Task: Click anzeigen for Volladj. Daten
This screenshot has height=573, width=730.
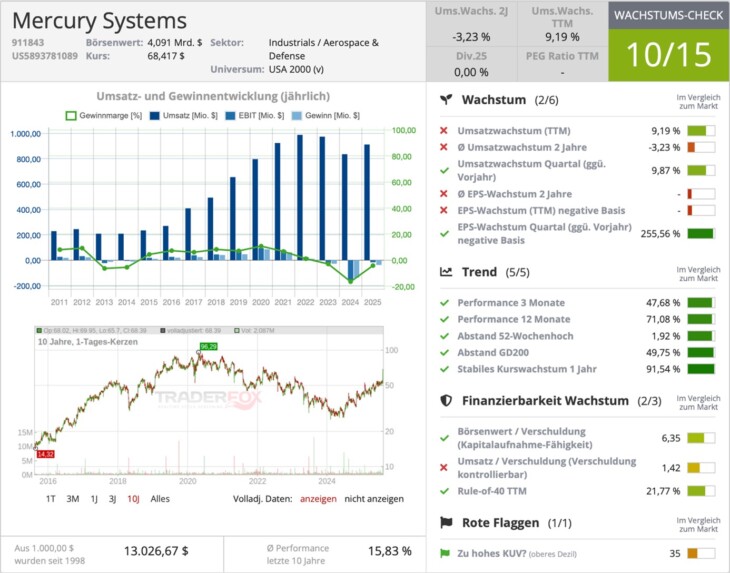Action: [x=318, y=499]
